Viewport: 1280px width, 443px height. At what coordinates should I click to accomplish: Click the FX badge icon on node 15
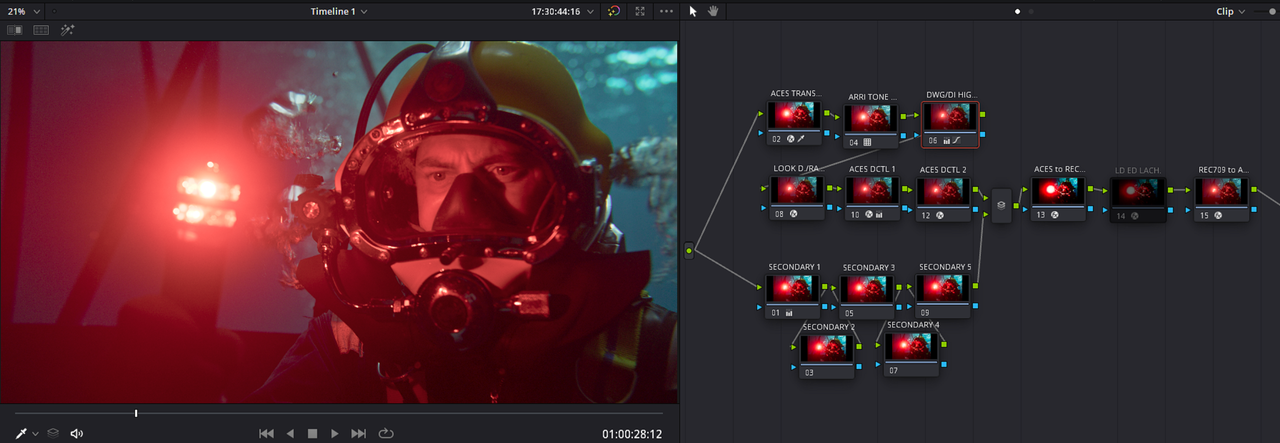pos(1218,214)
